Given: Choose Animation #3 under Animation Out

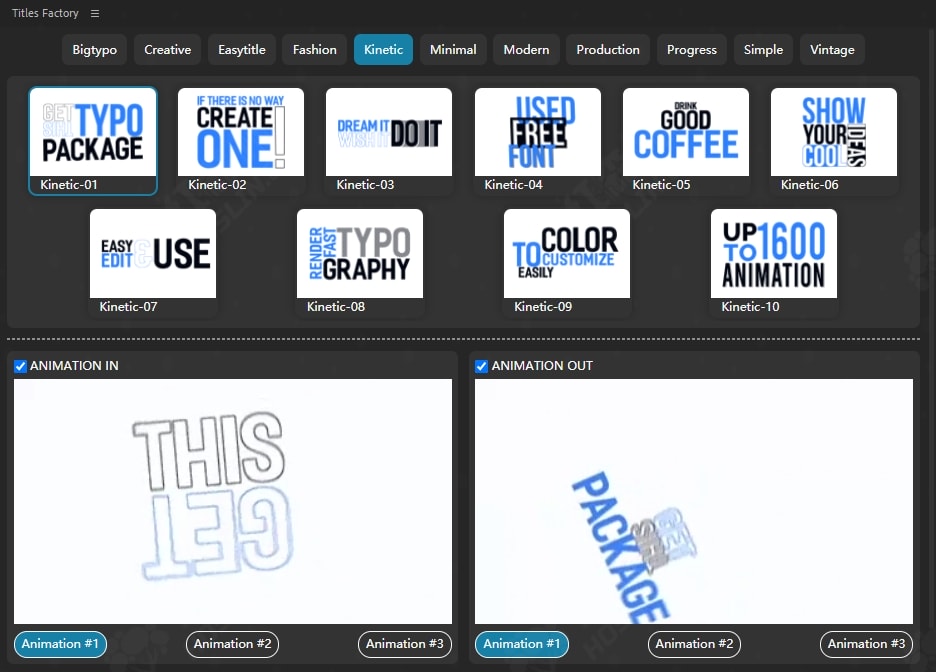Looking at the screenshot, I should pyautogui.click(x=866, y=644).
